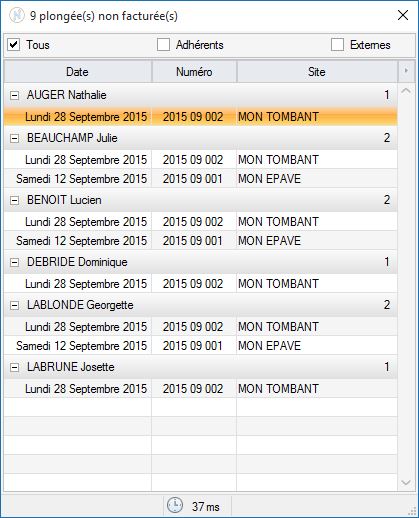This screenshot has height=518, width=419.
Task: Enable the Adhérents checkbox
Action: pos(163,45)
